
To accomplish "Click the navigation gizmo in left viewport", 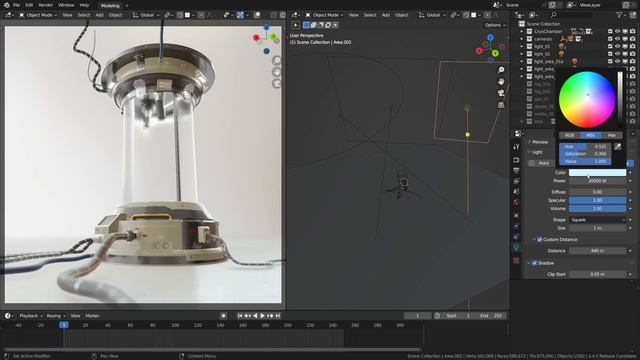I will [266, 39].
